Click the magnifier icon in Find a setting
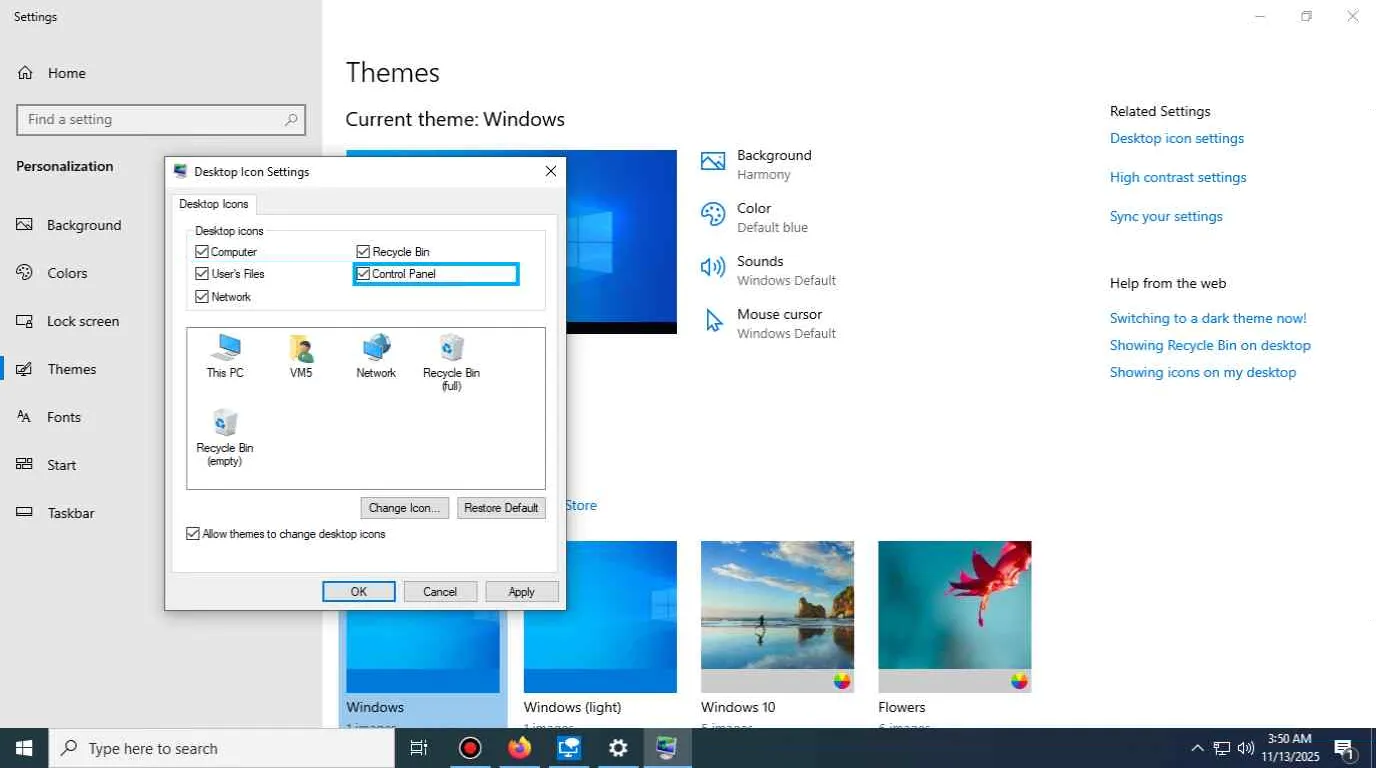The width and height of the screenshot is (1376, 768). [x=291, y=119]
